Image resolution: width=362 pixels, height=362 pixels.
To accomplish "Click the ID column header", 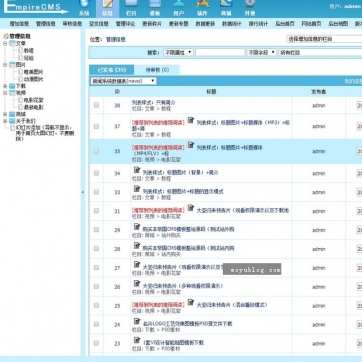I will [x=117, y=91].
